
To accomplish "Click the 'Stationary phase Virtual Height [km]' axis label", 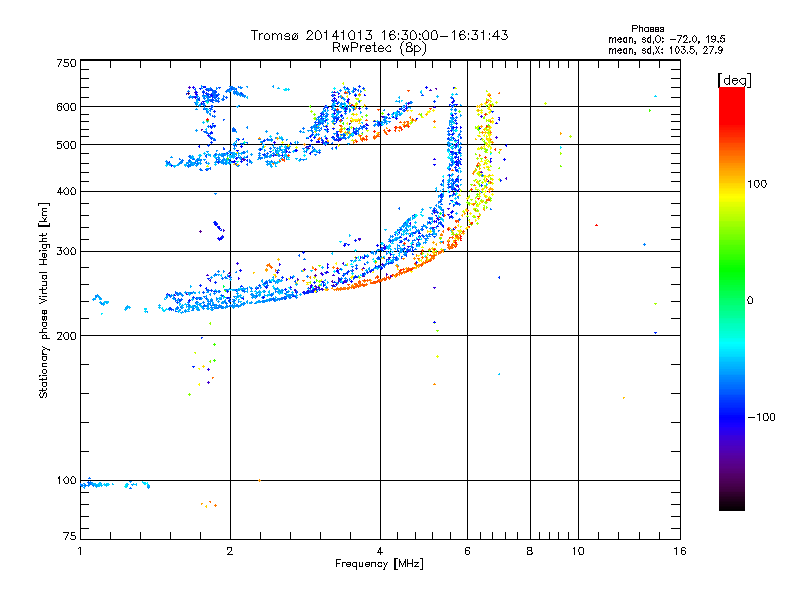I will point(43,300).
